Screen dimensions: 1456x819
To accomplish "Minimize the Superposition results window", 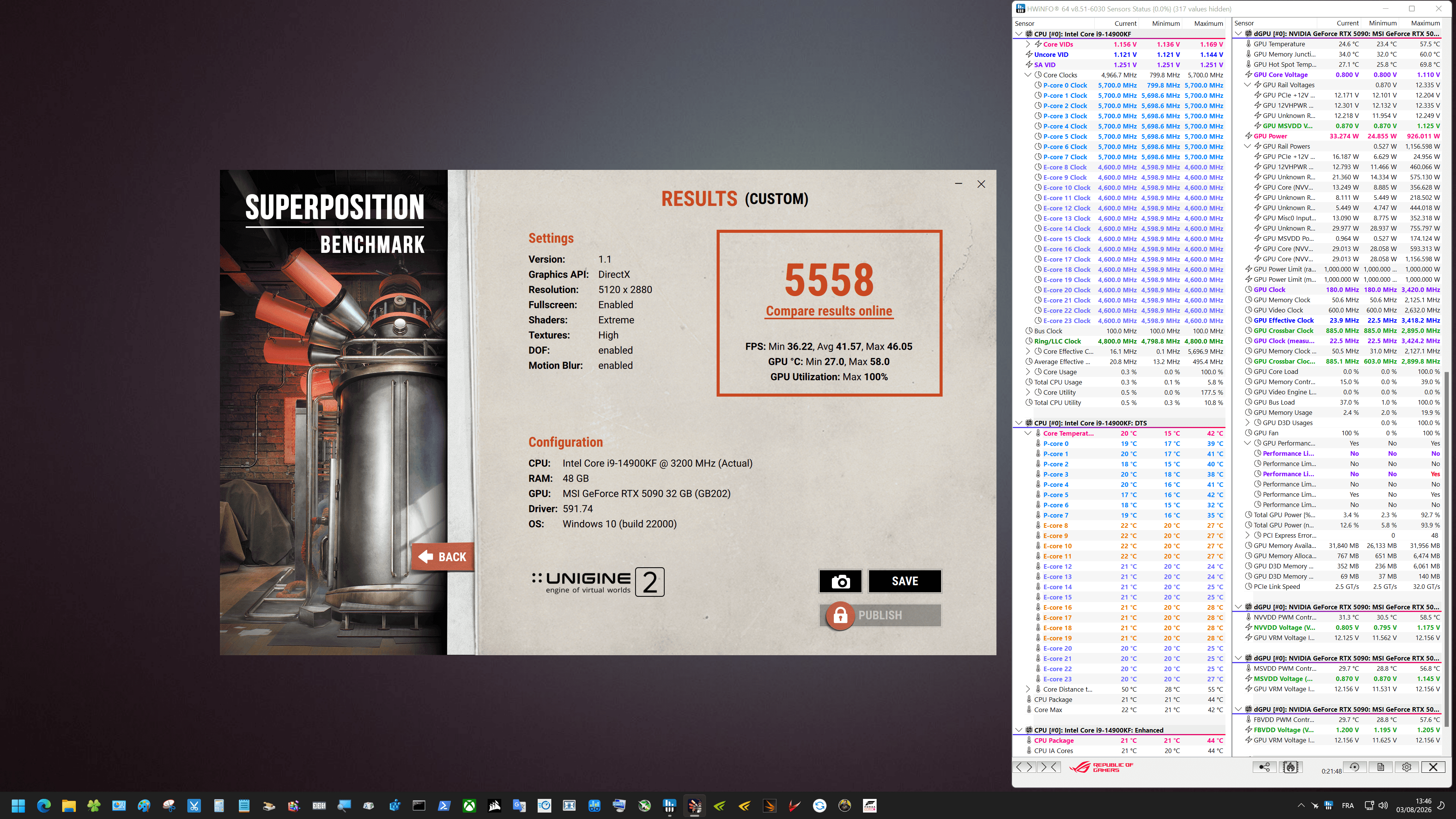I will click(x=959, y=184).
